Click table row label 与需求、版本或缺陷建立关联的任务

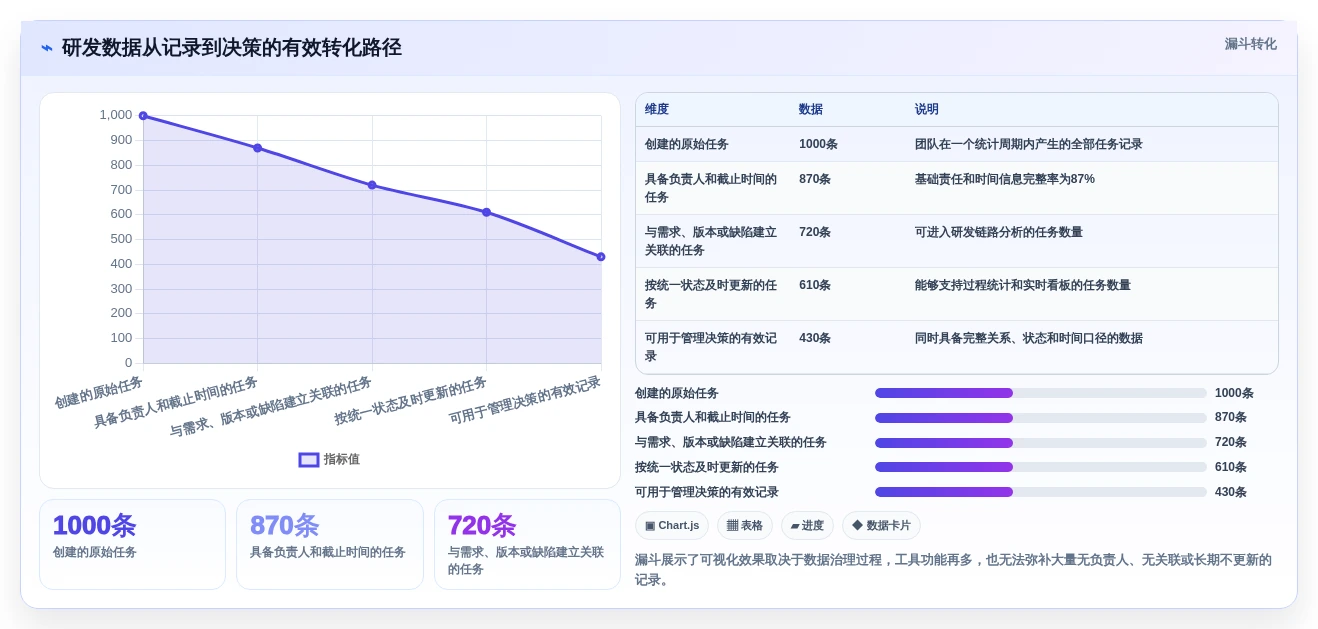tap(711, 241)
